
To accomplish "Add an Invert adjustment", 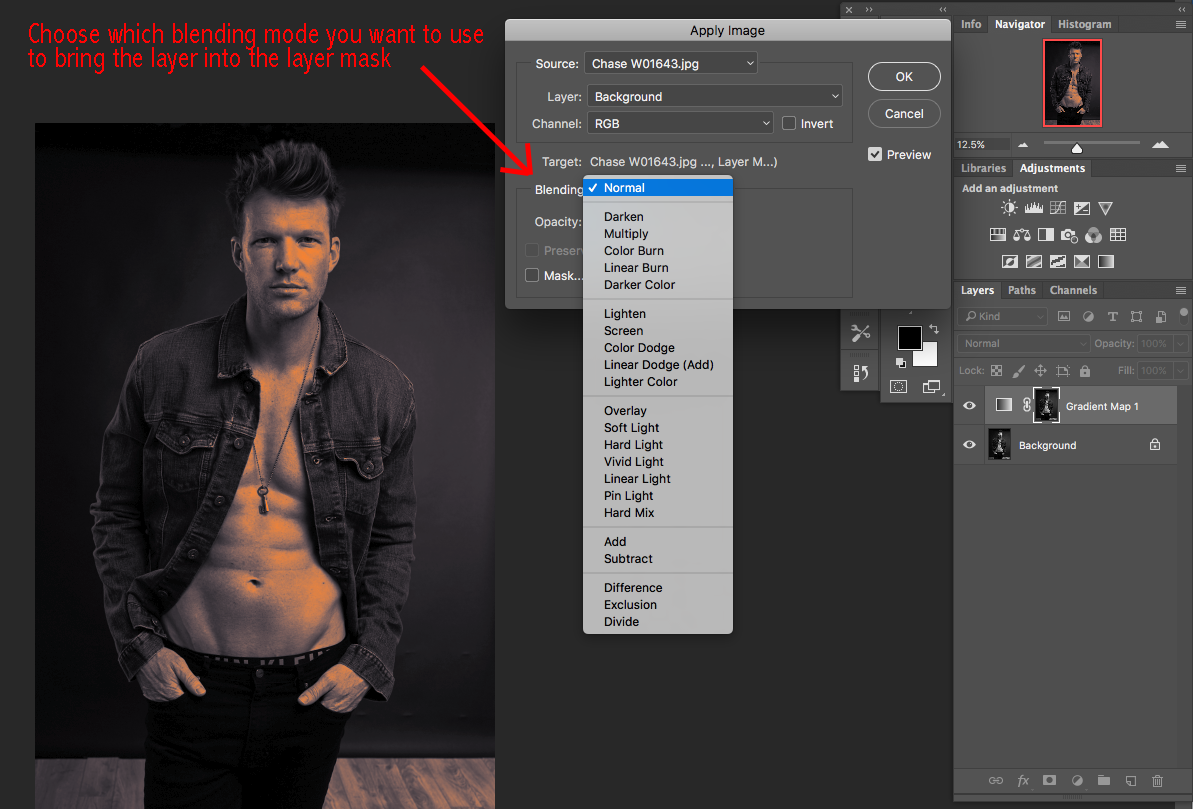I will pos(1010,261).
